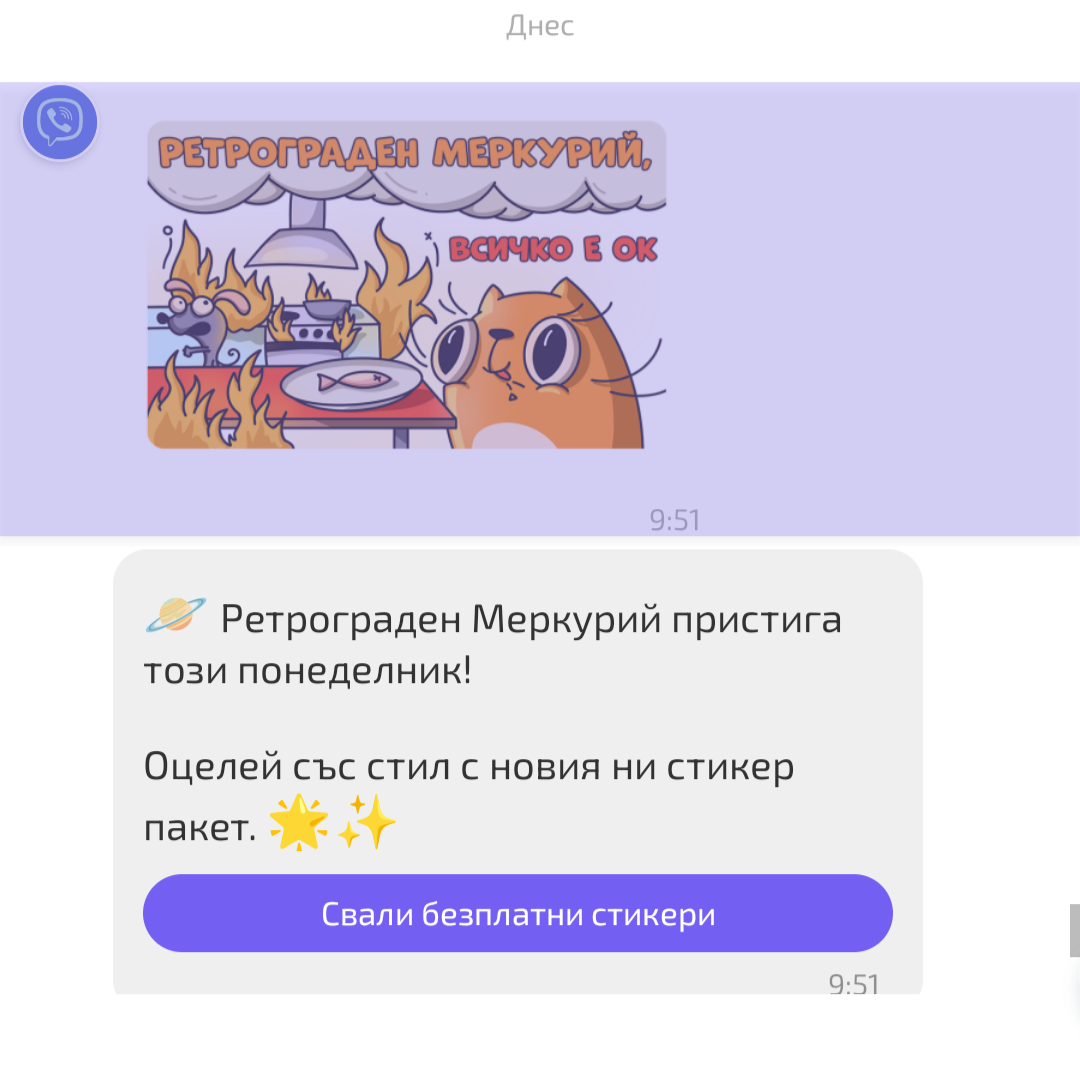This screenshot has width=1080, height=1088.
Task: Click the sparkles emoji
Action: pyautogui.click(x=366, y=822)
